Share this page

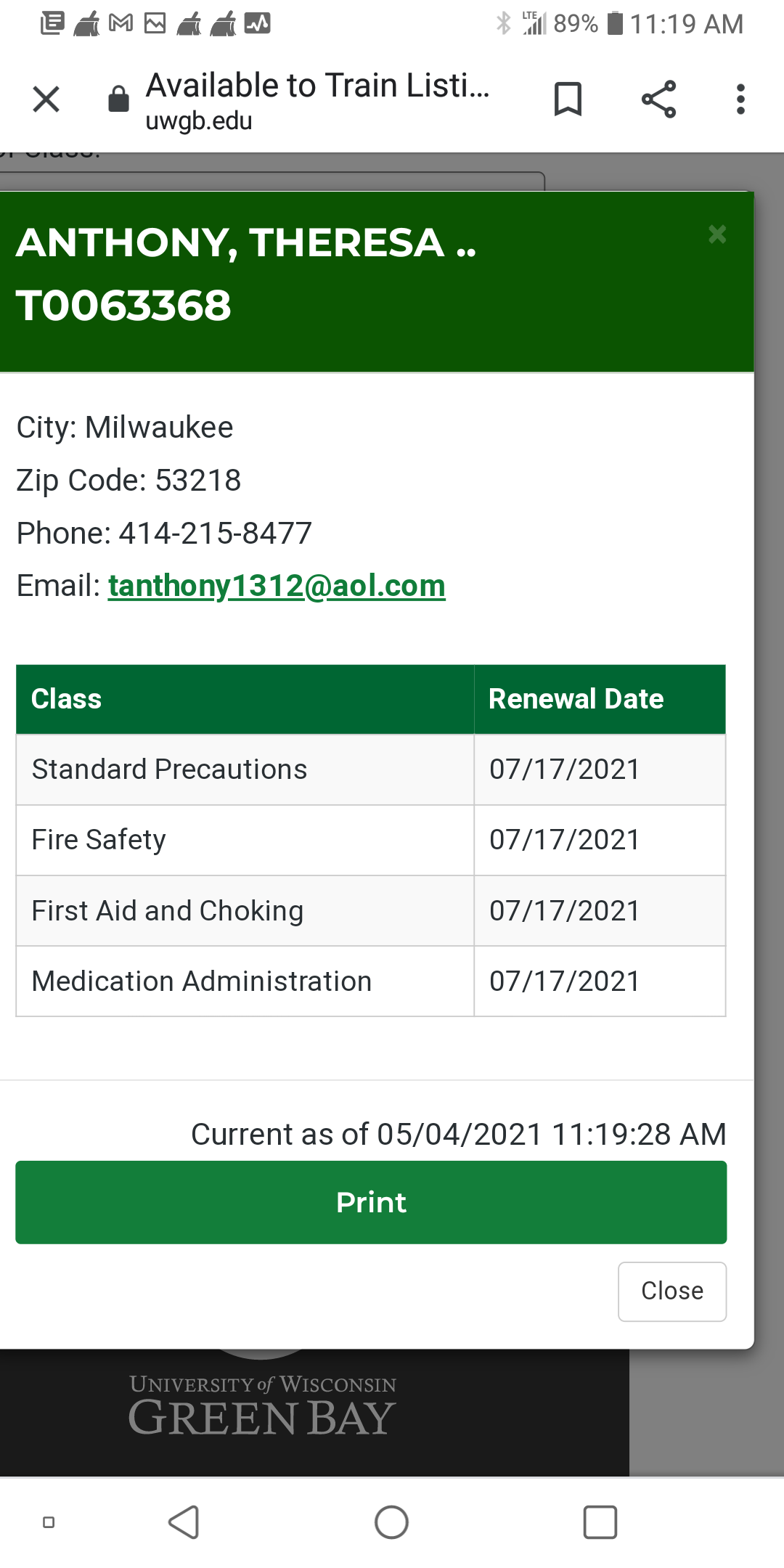click(658, 99)
